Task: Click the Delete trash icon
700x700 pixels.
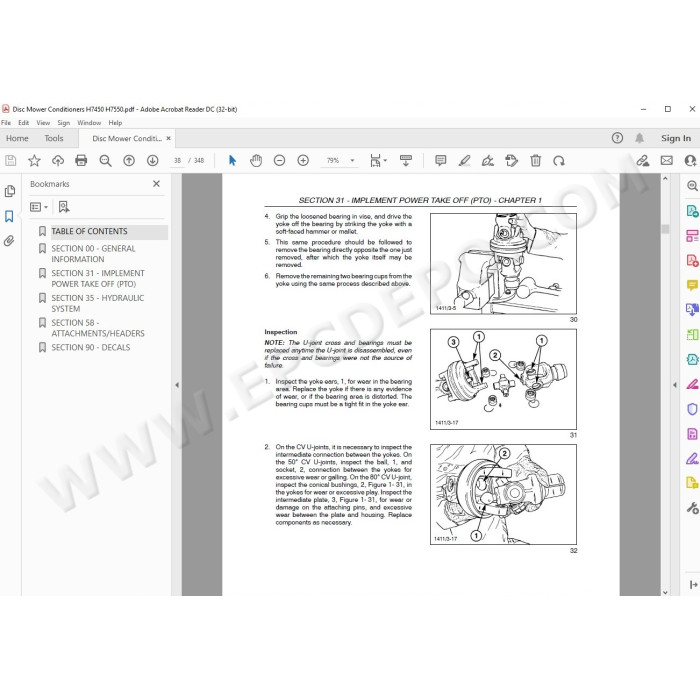Action: tap(536, 161)
